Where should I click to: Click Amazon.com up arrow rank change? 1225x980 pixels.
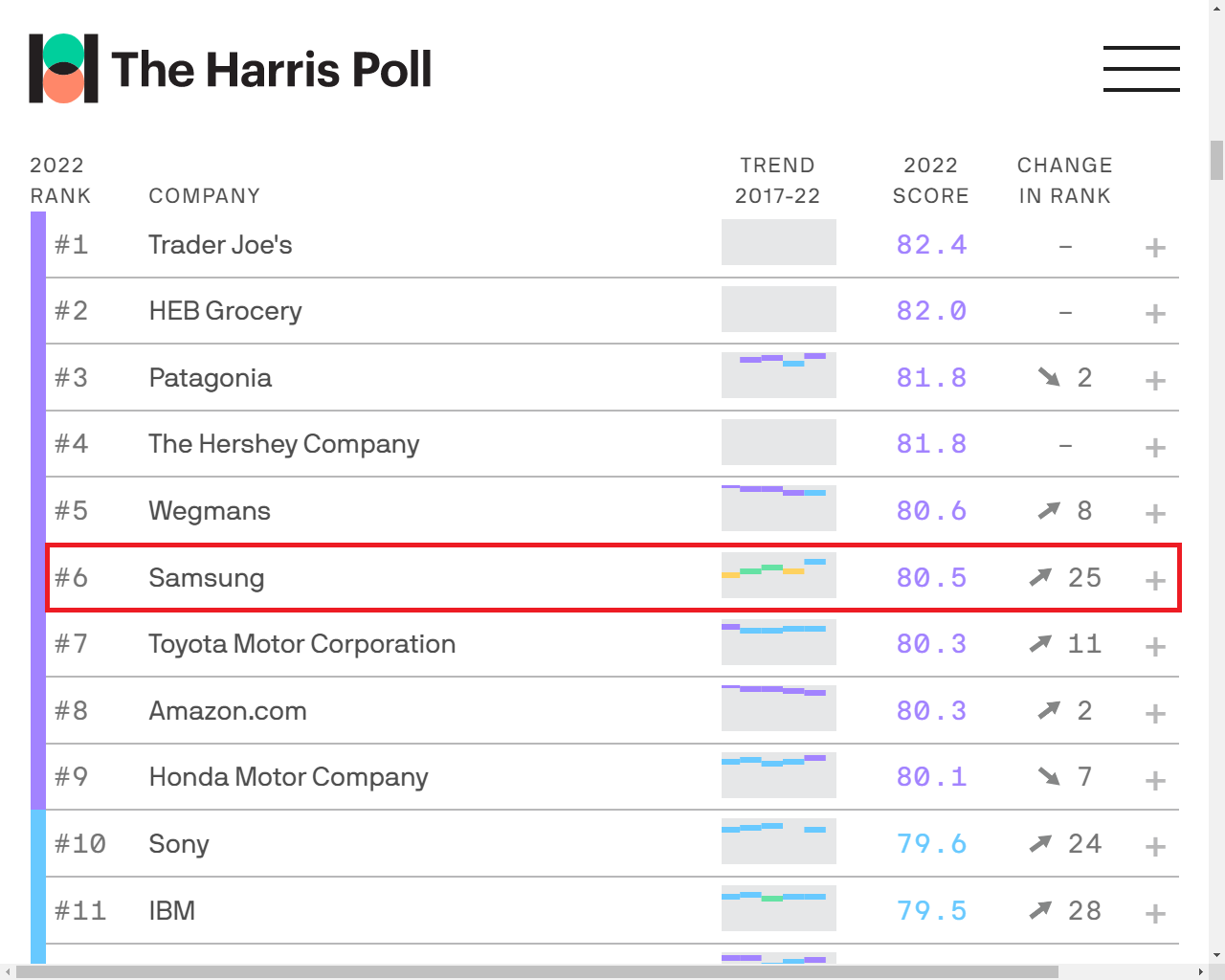[1049, 710]
